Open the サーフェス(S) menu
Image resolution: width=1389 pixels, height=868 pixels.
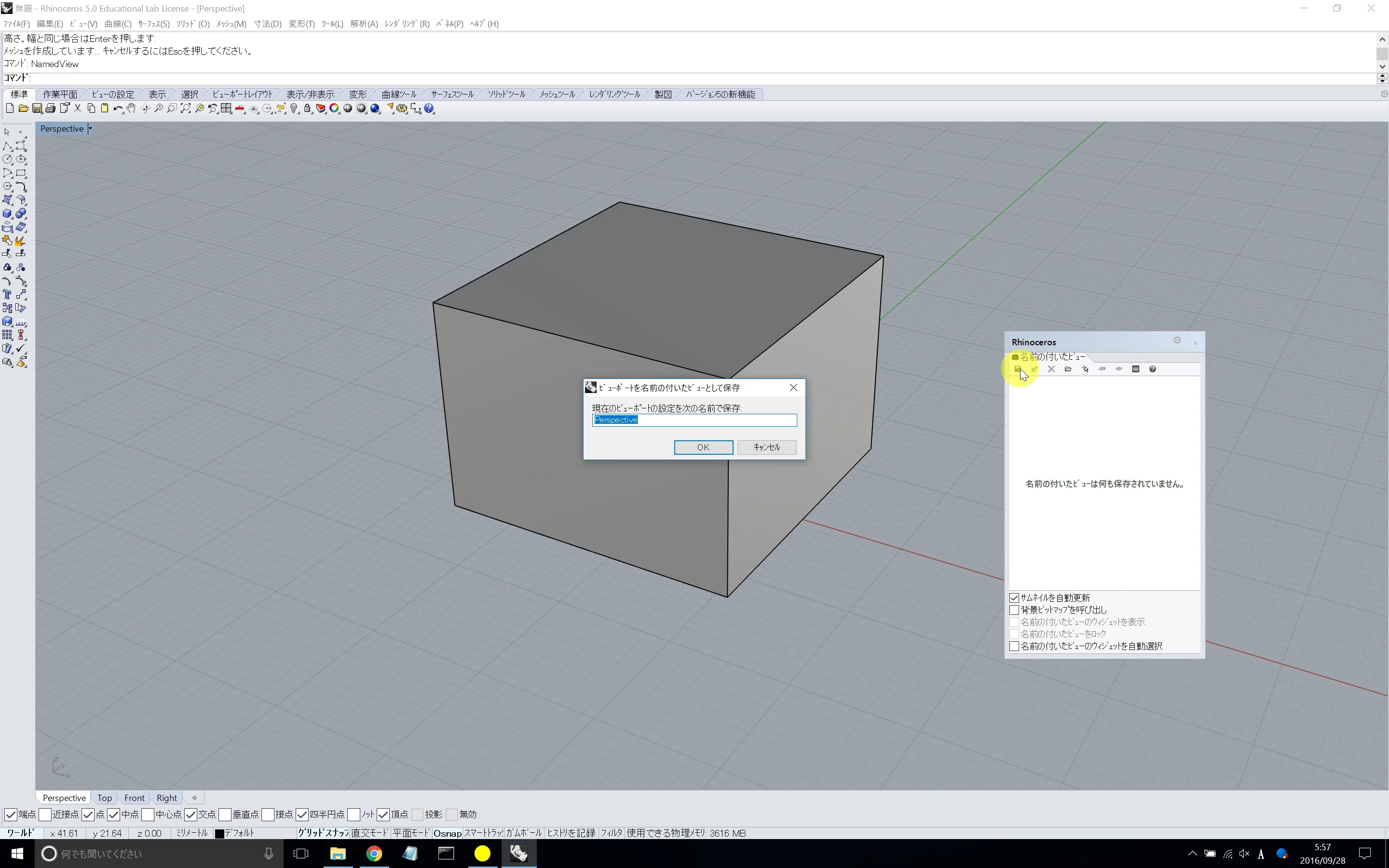pos(153,24)
